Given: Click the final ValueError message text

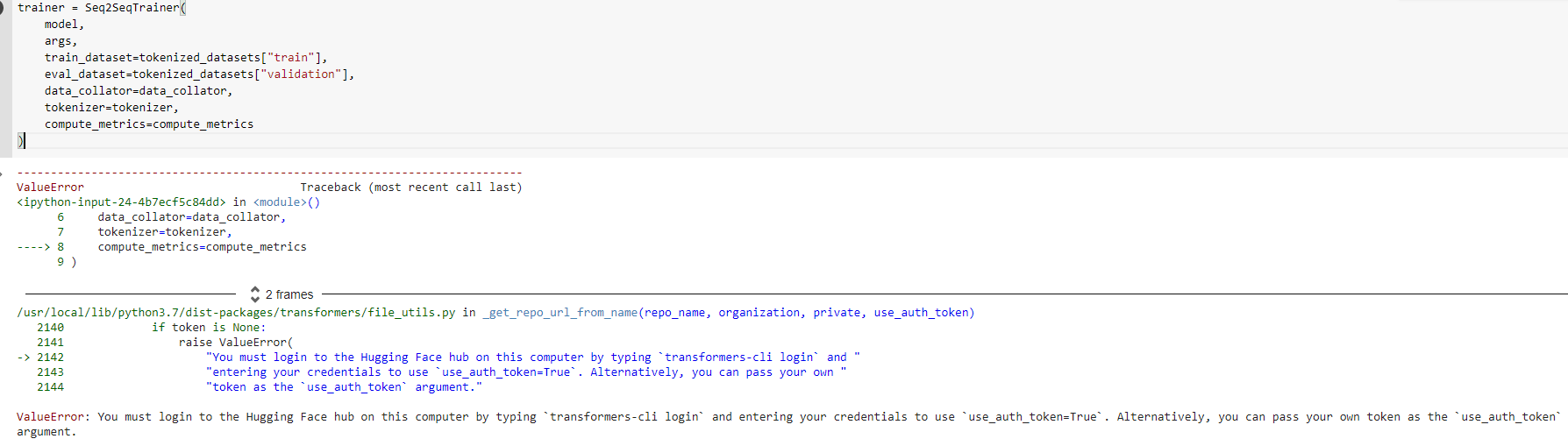Looking at the screenshot, I should pos(789,424).
